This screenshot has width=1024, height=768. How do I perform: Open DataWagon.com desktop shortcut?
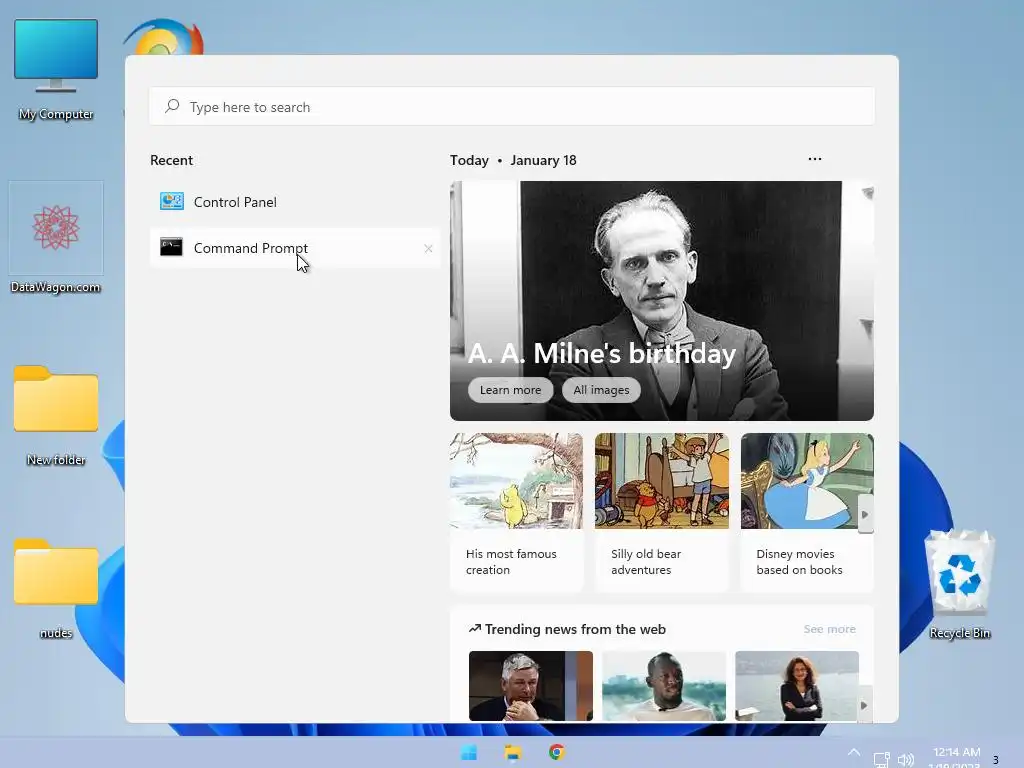[x=56, y=238]
